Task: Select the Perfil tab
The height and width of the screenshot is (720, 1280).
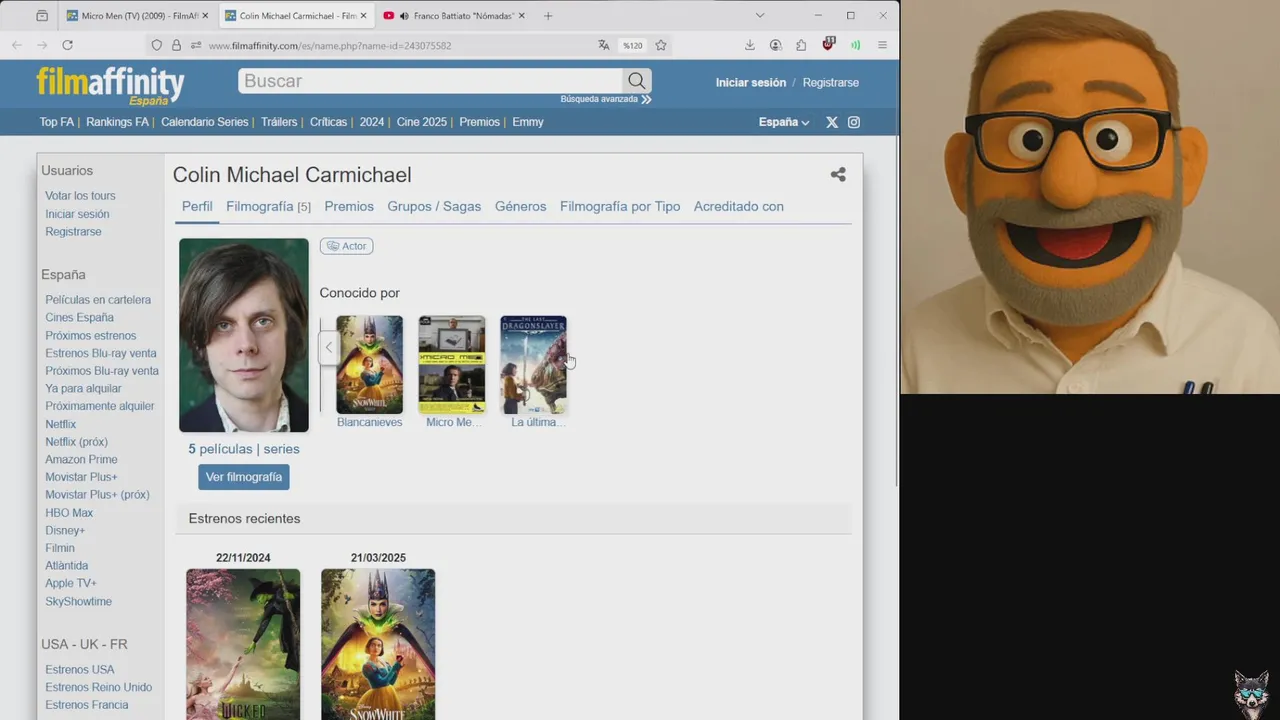Action: (197, 207)
